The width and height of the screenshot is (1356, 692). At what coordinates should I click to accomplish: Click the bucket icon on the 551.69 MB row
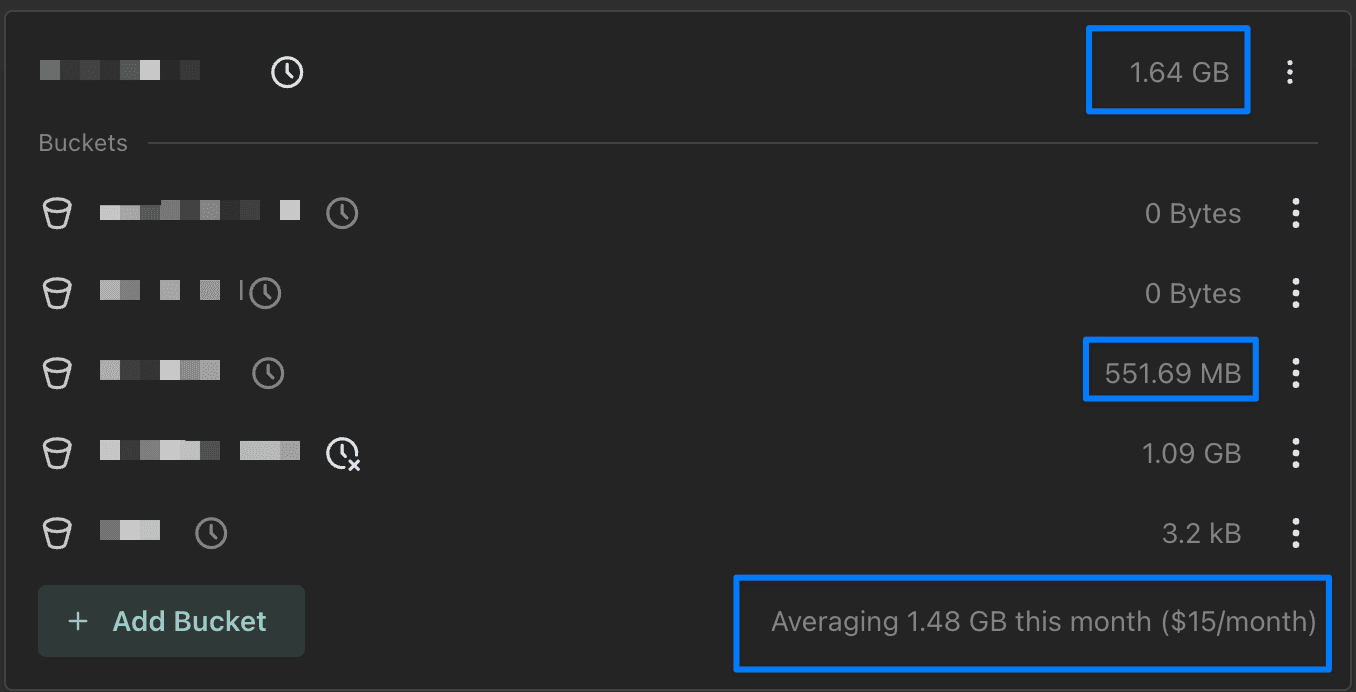pos(57,374)
